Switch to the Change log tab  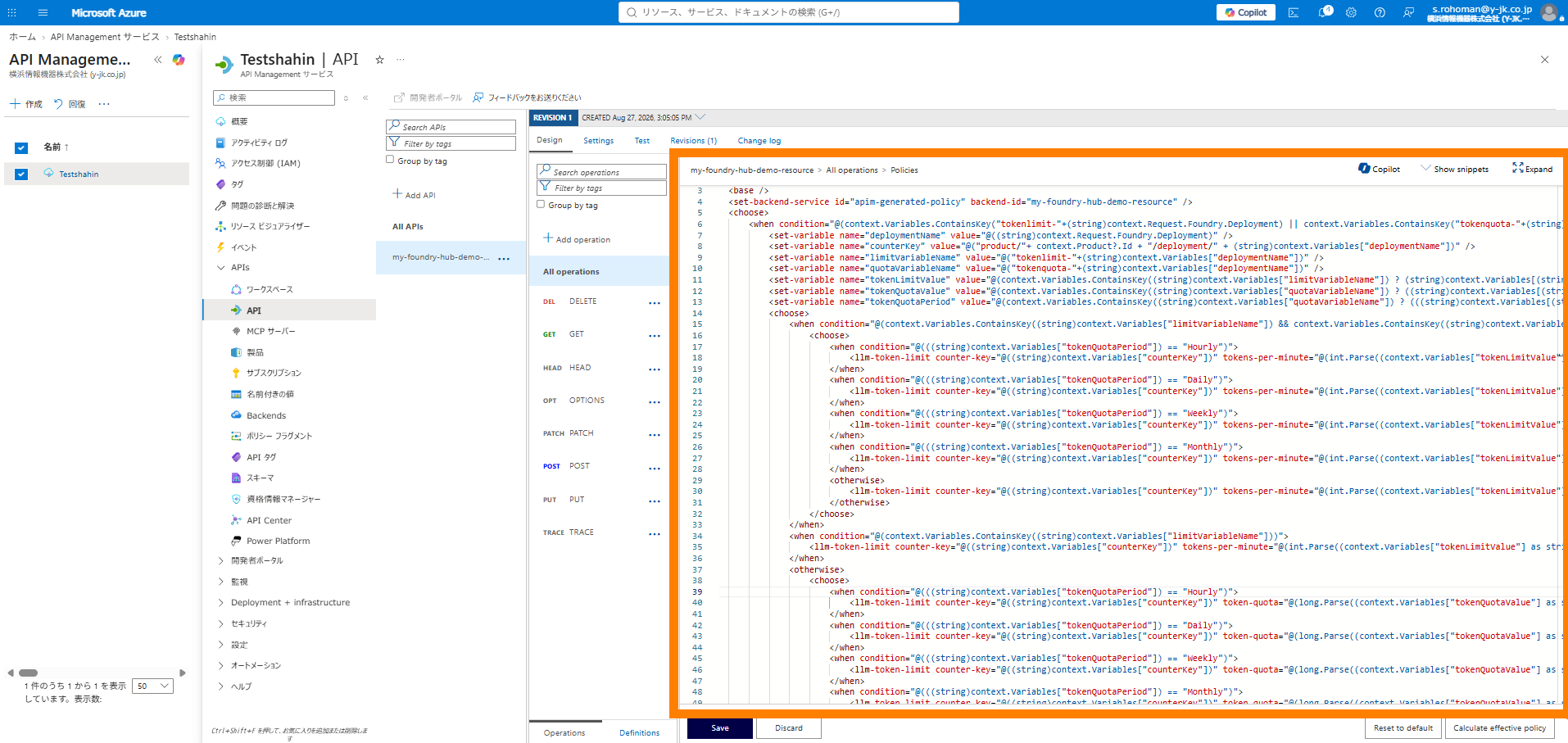(759, 141)
